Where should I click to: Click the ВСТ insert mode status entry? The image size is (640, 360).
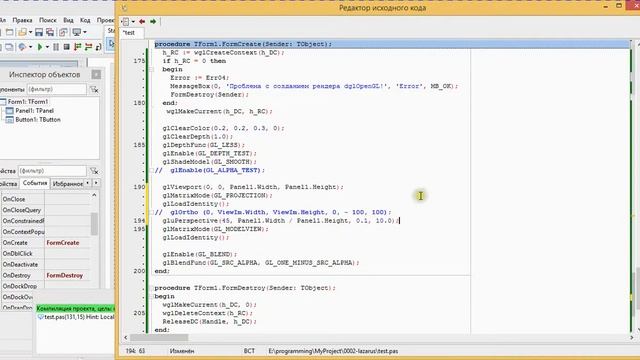(x=249, y=351)
